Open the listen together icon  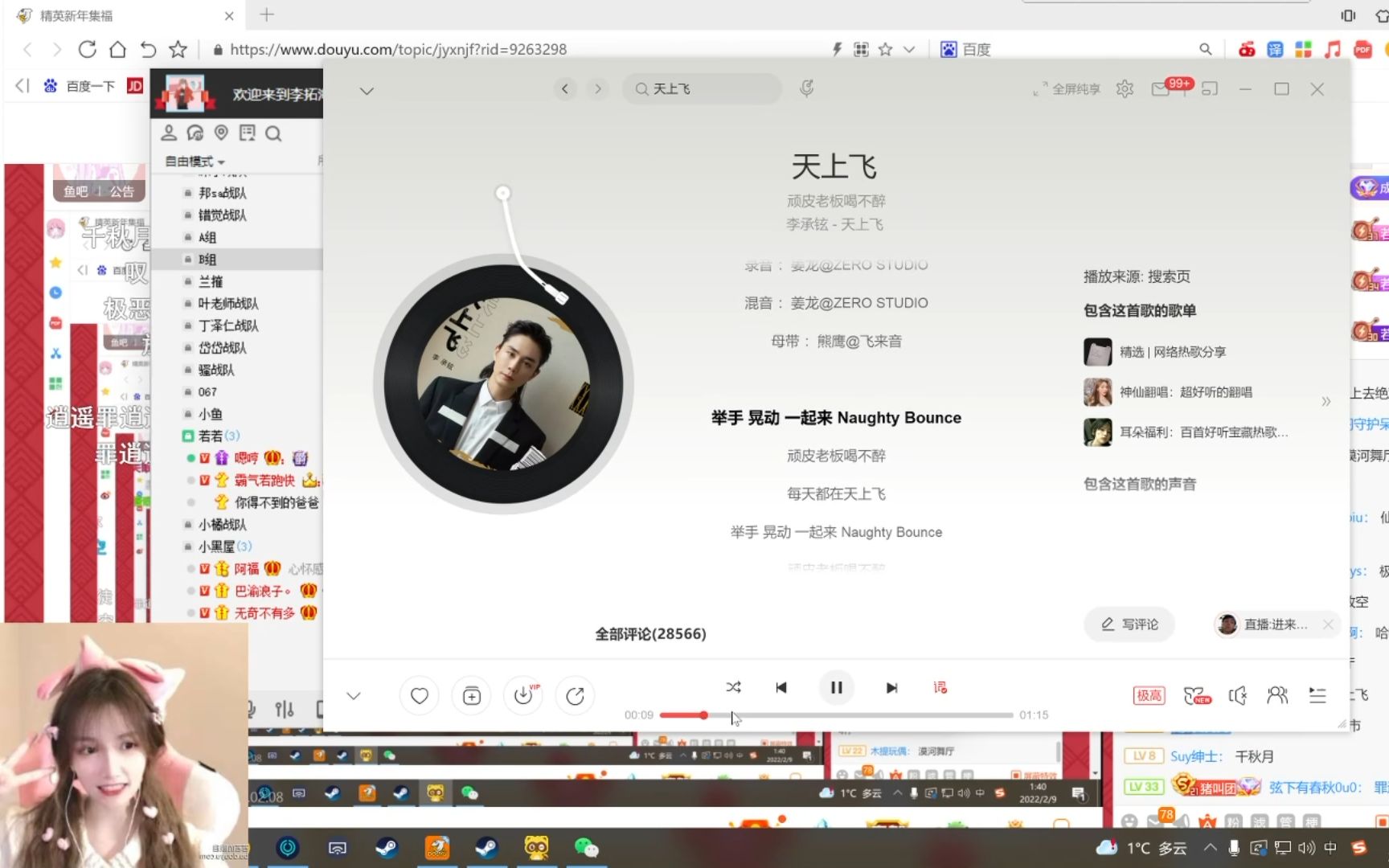coord(1277,695)
